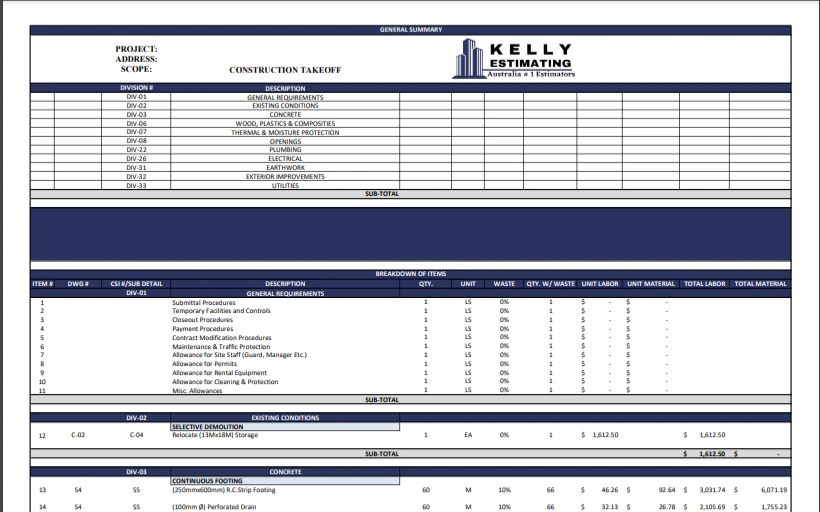The width and height of the screenshot is (820, 512).
Task: Select '(250mmx600mm) R.C.Strip Footing' item
Action: (x=224, y=490)
